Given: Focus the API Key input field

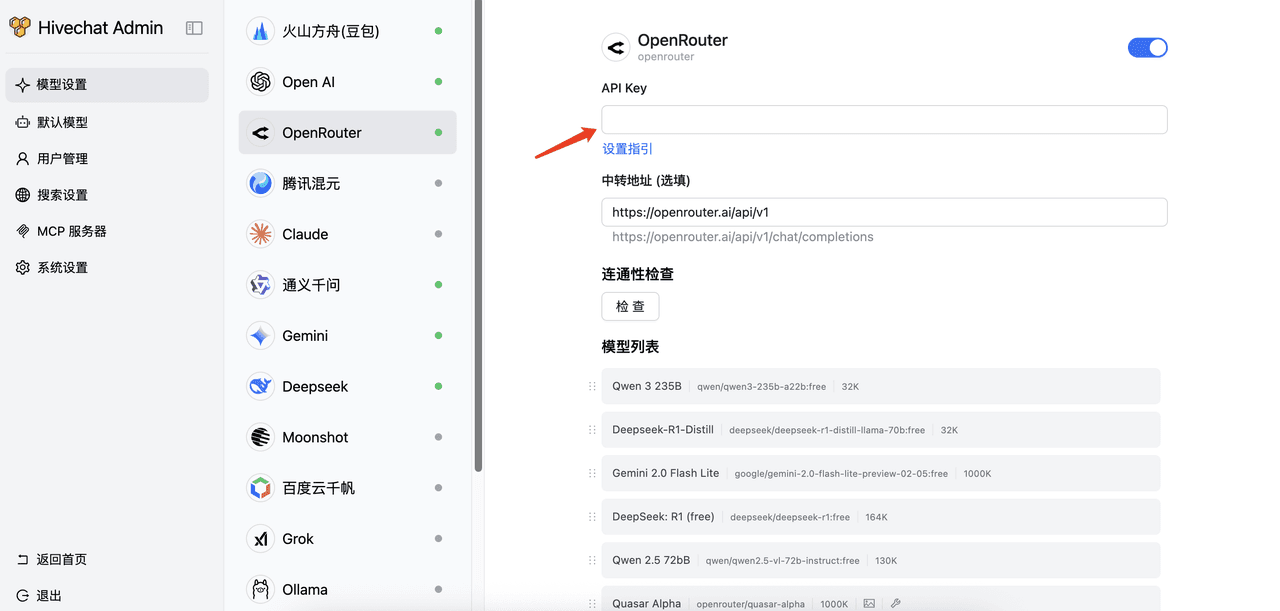Looking at the screenshot, I should [x=884, y=119].
